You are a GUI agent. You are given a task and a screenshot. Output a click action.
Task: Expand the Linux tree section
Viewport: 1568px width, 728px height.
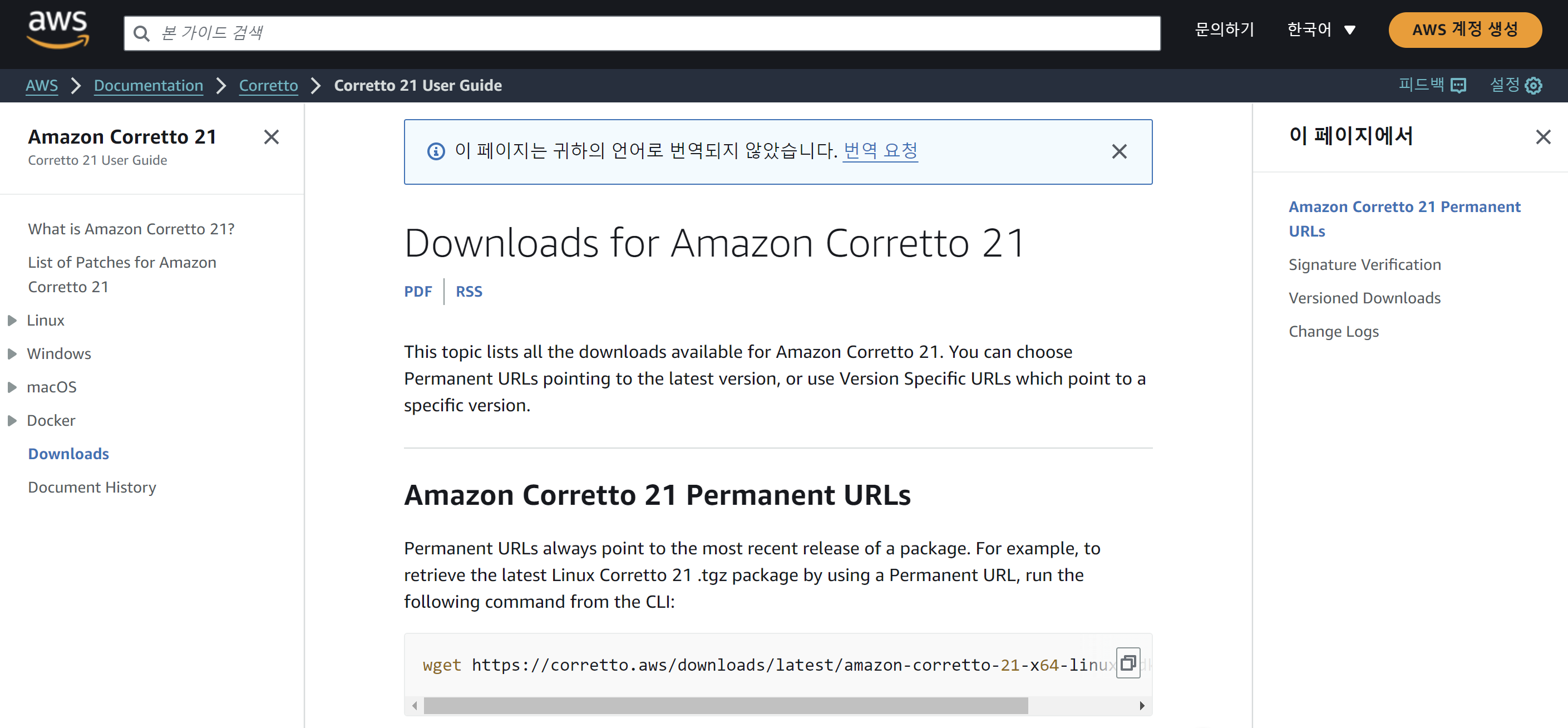pyautogui.click(x=12, y=320)
